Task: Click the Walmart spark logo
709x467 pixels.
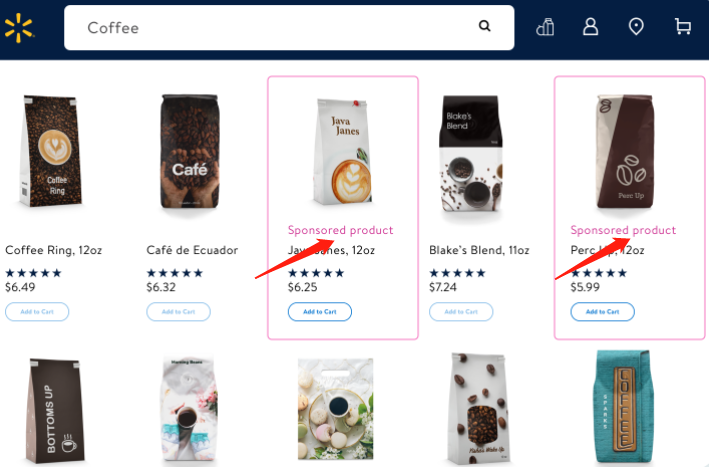Action: (x=19, y=28)
